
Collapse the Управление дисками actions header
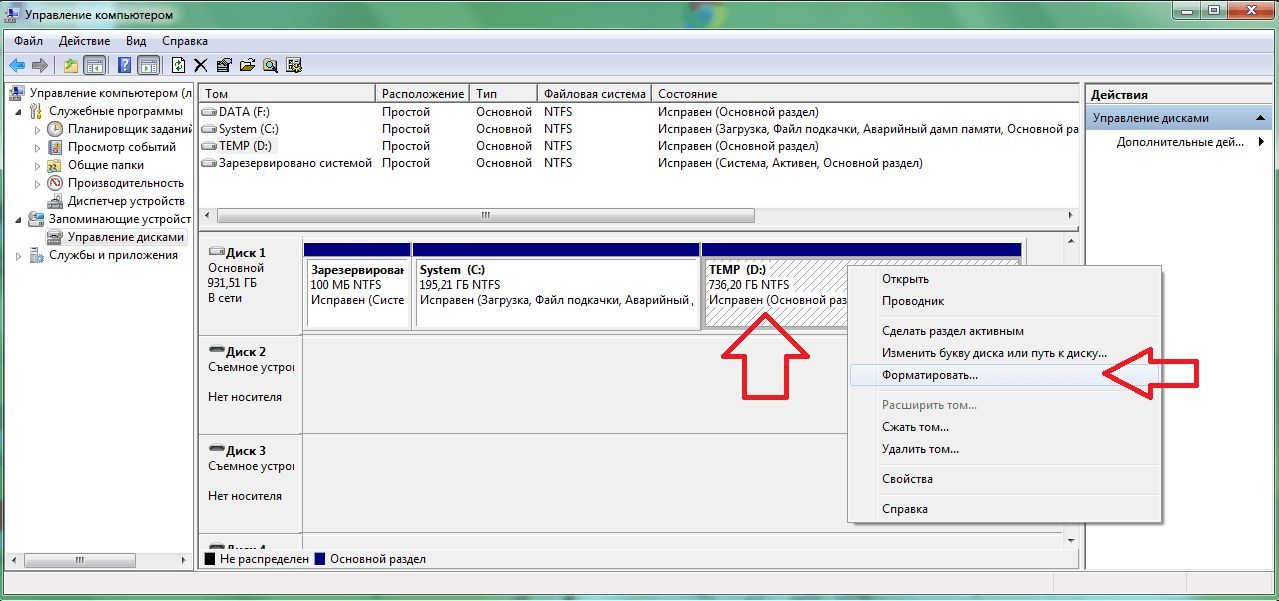1261,118
